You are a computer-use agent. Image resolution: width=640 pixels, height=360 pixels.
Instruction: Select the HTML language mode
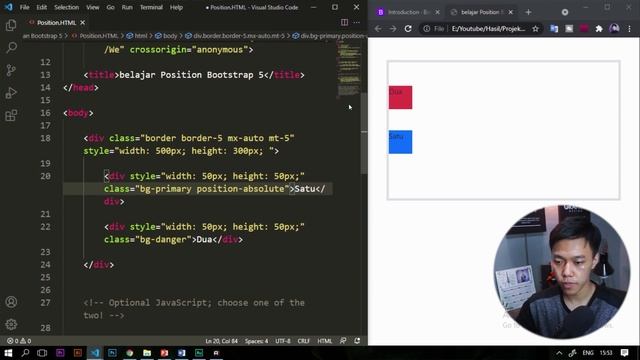[324, 341]
